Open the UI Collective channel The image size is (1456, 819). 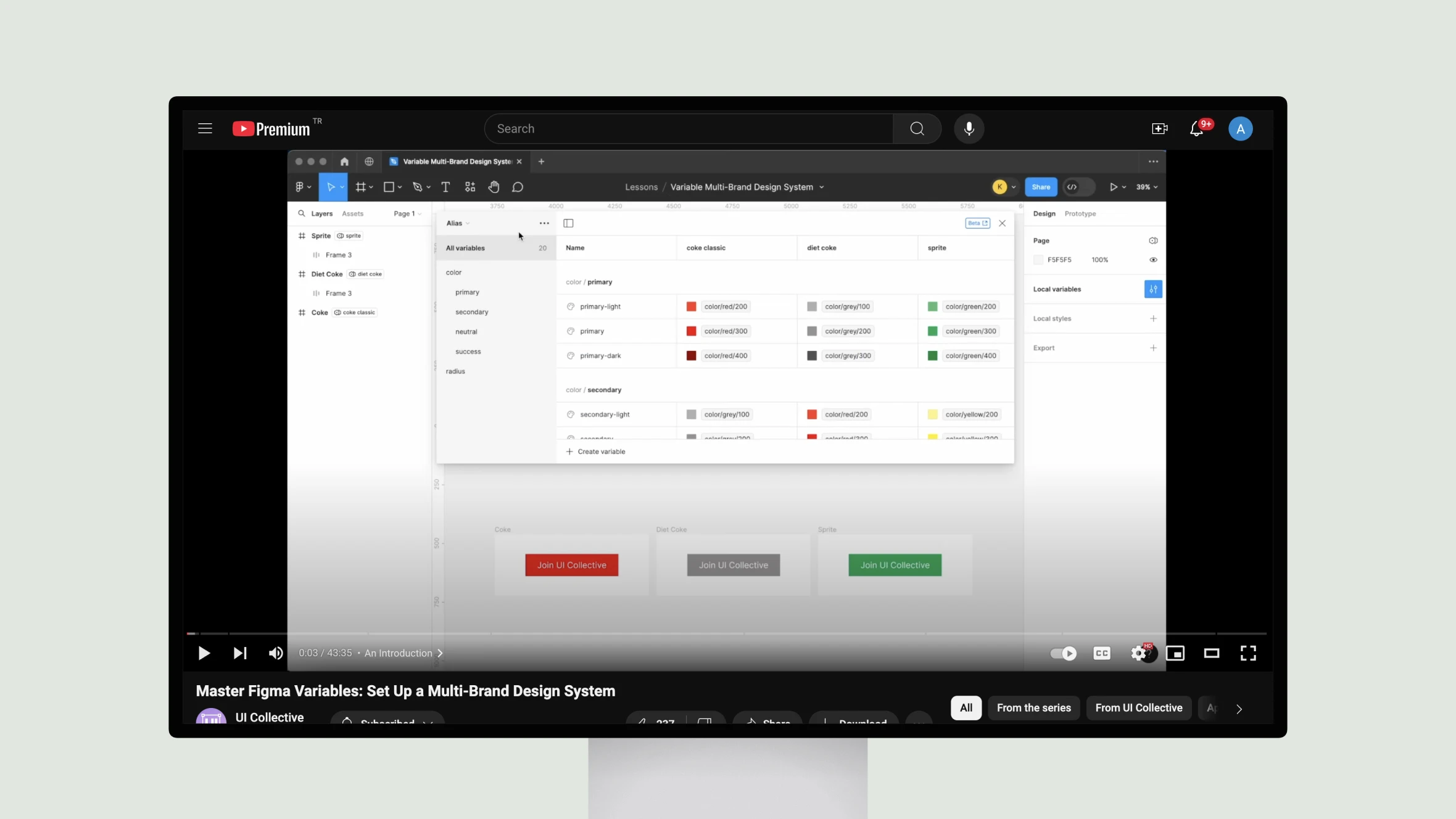point(269,717)
